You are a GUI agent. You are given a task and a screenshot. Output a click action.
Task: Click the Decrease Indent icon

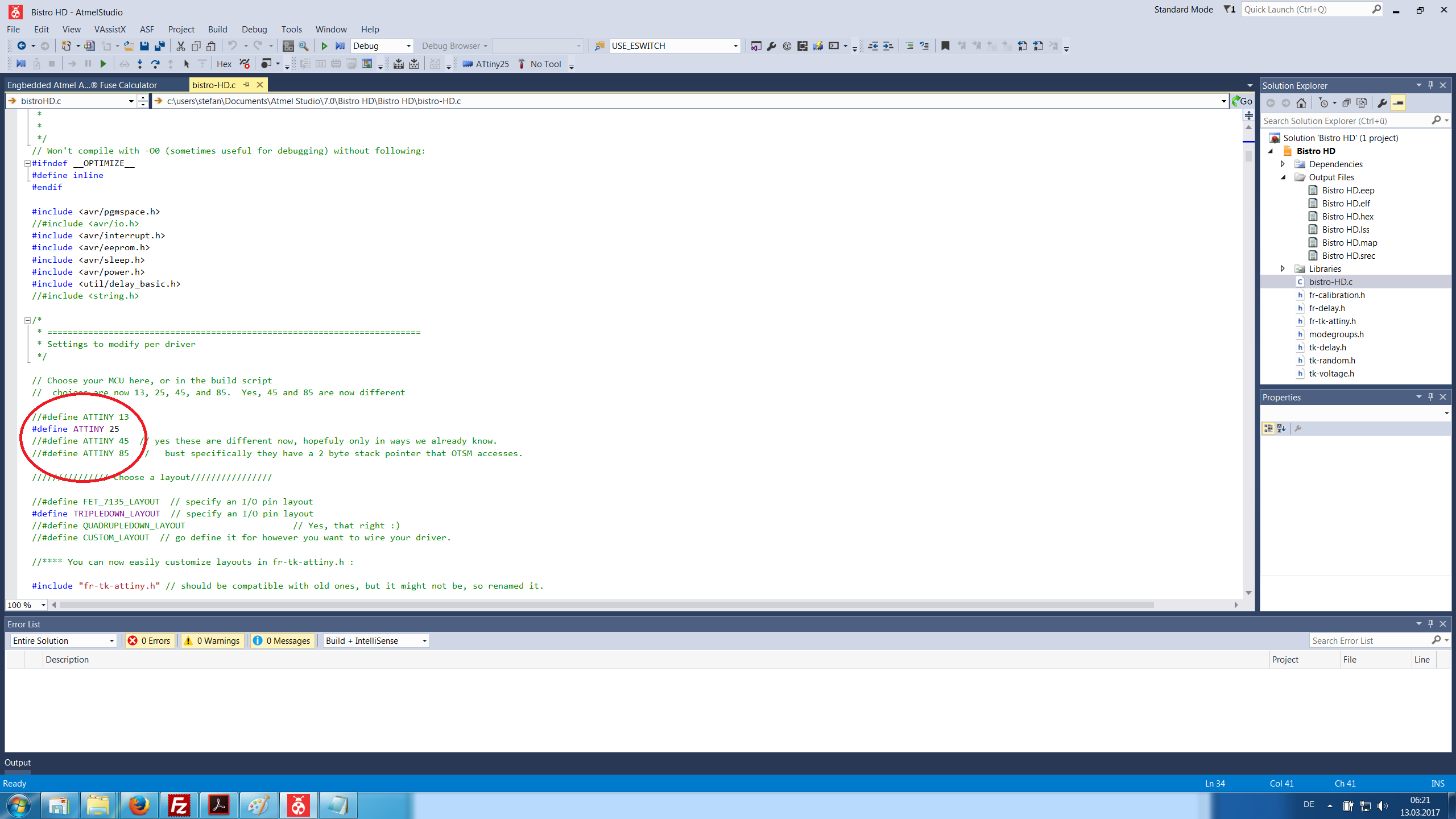pos(873,46)
